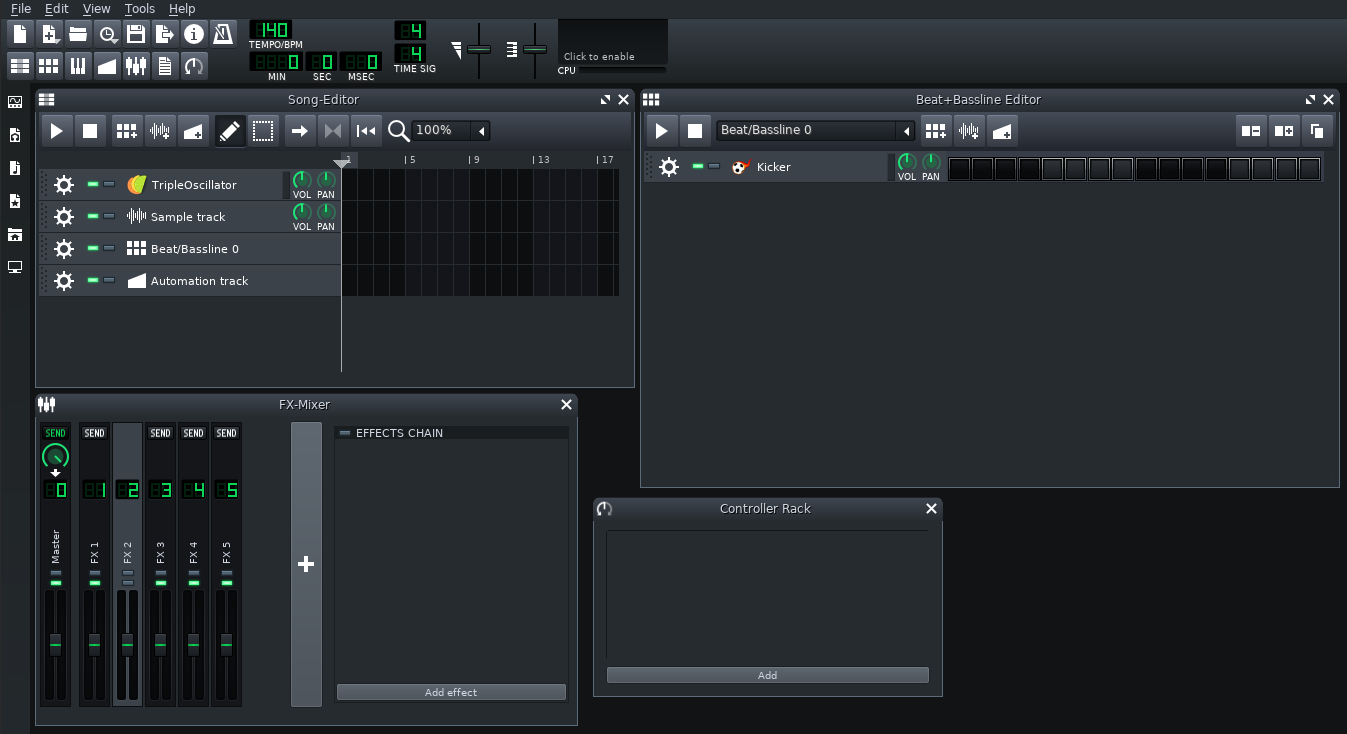Create a new project from template

pos(49,34)
